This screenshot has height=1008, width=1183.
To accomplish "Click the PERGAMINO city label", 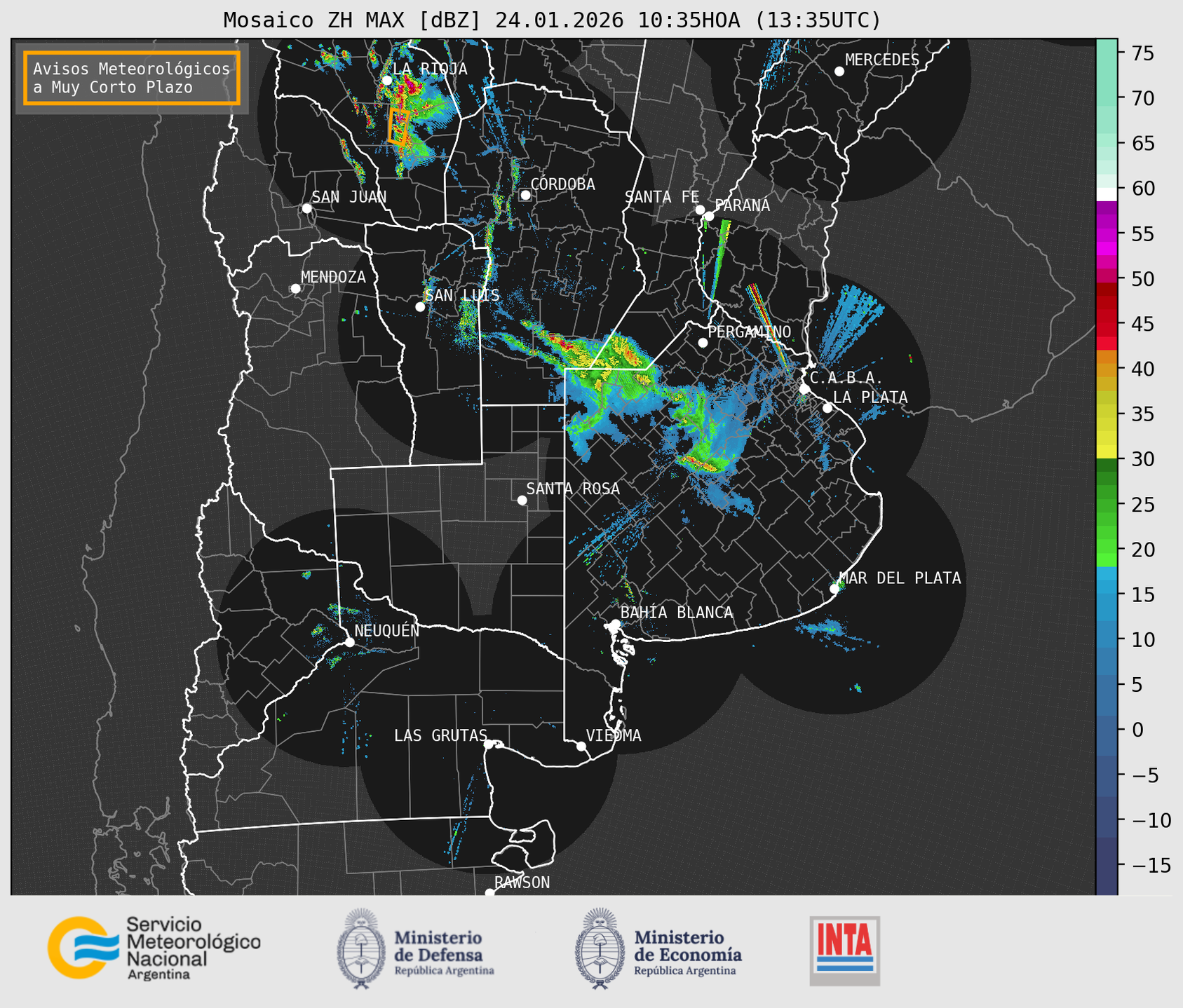I will (x=749, y=332).
